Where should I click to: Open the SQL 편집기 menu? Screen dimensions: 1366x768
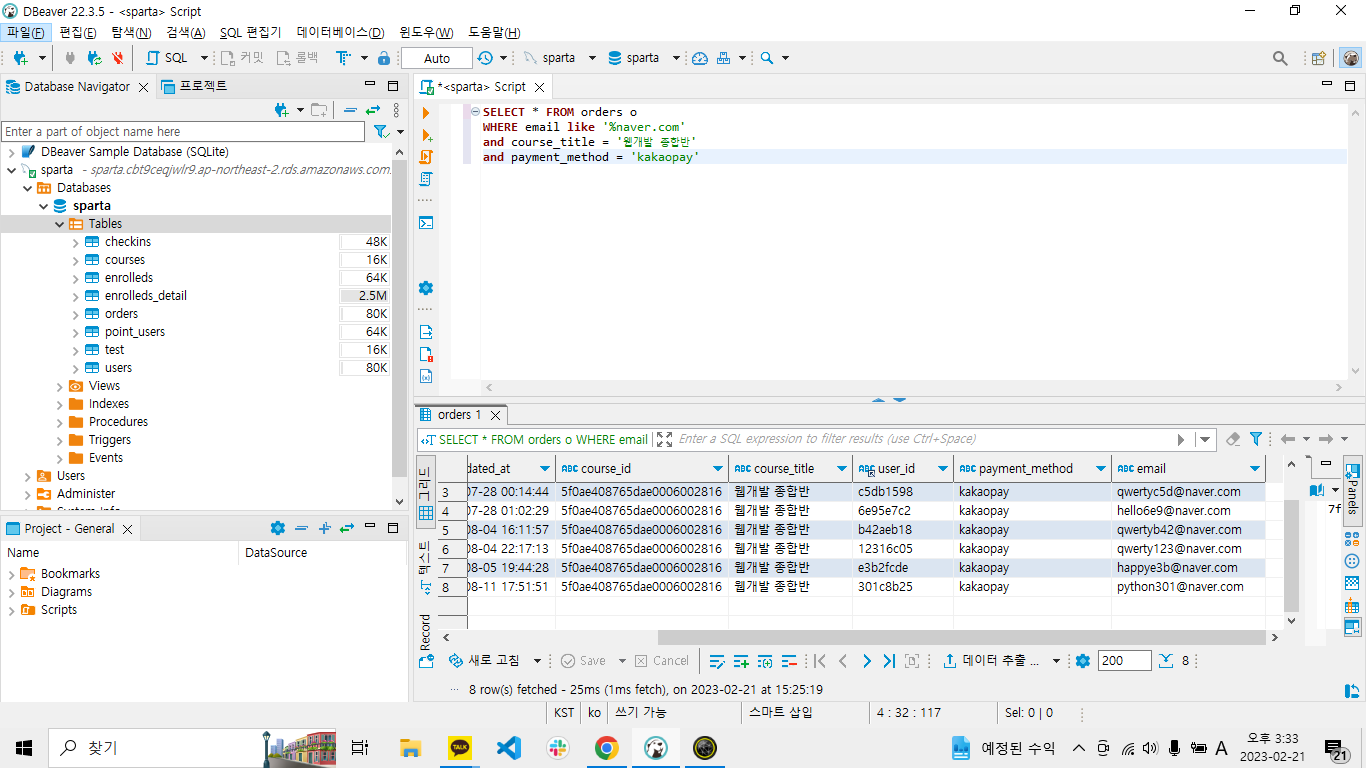pos(250,33)
